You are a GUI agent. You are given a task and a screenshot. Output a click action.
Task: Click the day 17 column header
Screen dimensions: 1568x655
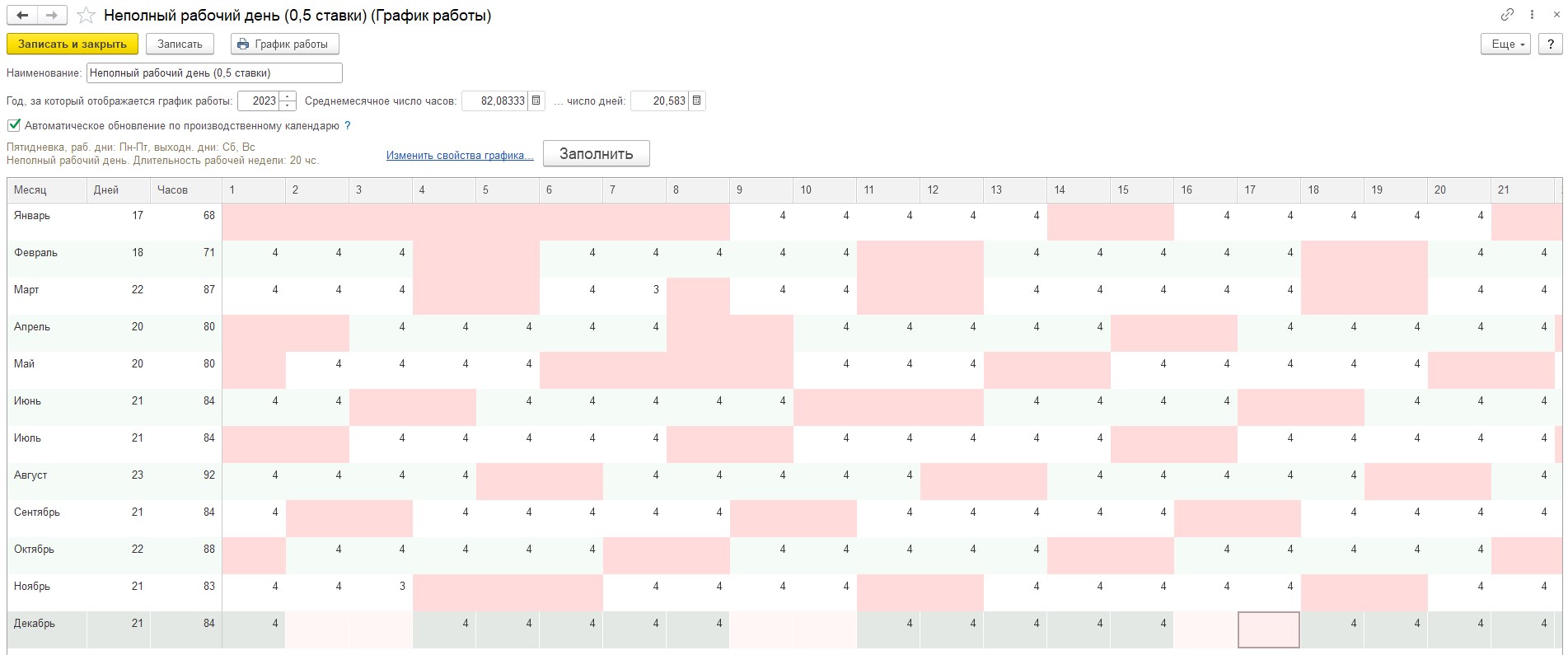point(1269,190)
